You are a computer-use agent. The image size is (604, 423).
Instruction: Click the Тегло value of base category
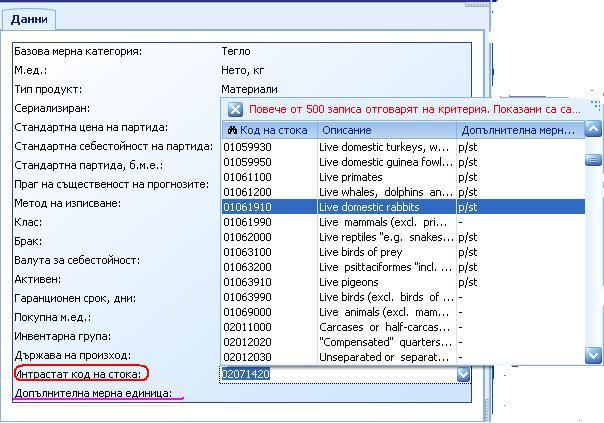(236, 51)
